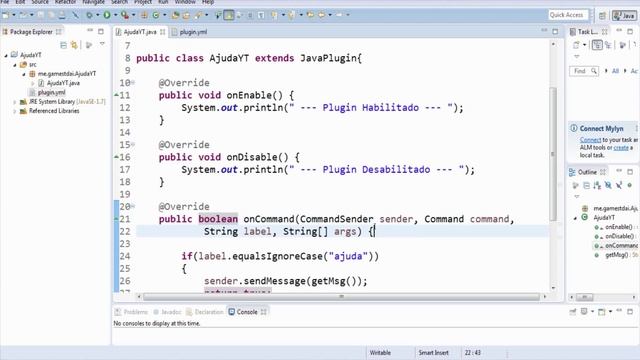This screenshot has height=360, width=640.
Task: Select plugin.yml in Package Explorer
Action: [51, 93]
